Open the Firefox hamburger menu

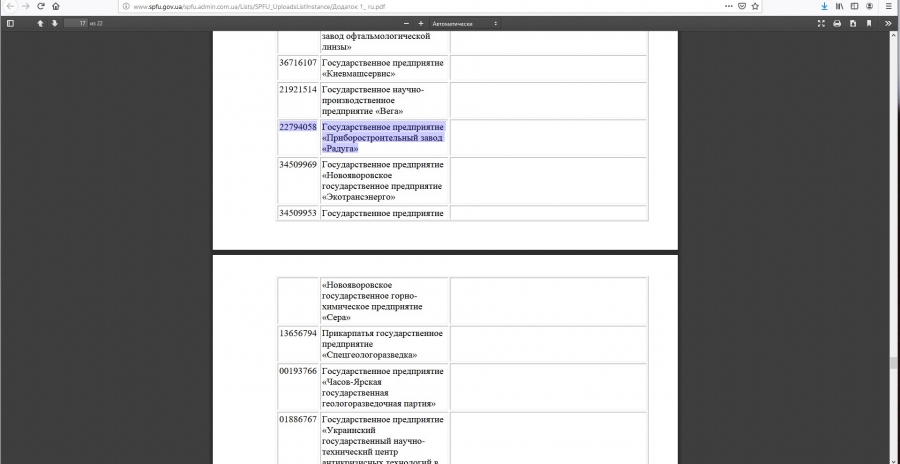point(888,6)
